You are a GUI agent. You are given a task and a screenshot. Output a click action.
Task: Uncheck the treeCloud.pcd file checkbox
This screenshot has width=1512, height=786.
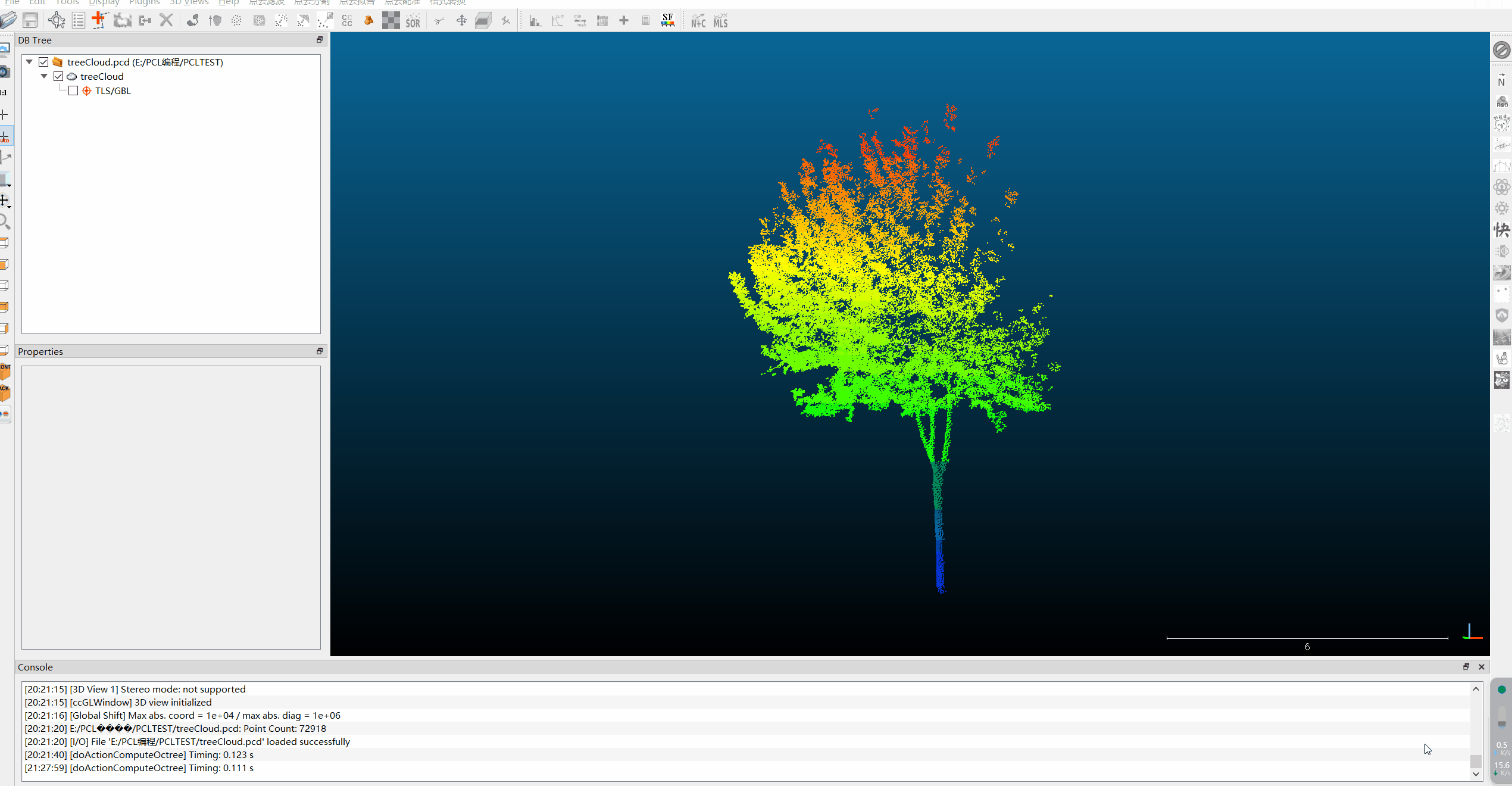43,62
